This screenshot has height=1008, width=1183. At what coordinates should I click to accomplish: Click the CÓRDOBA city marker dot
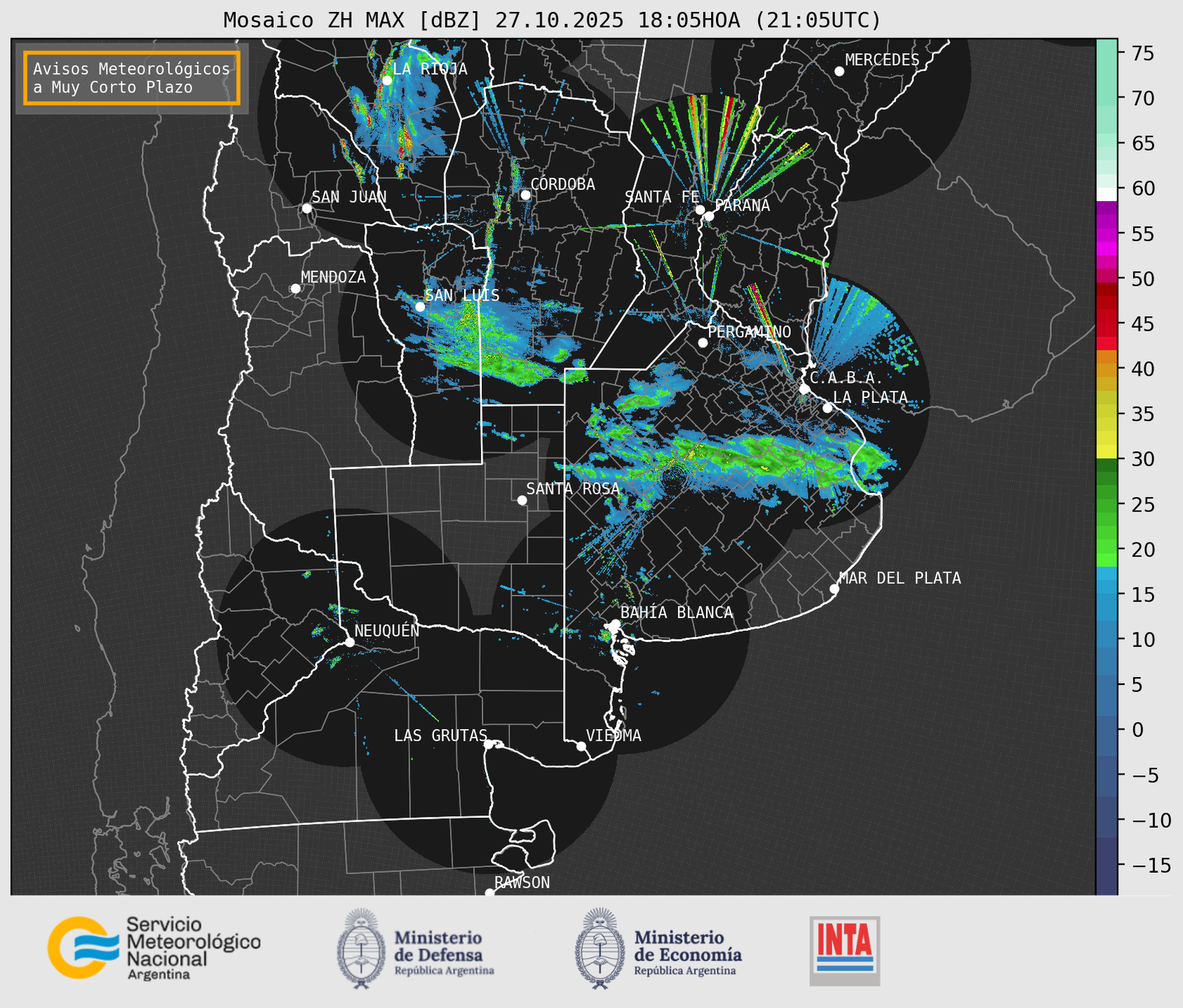pyautogui.click(x=525, y=195)
